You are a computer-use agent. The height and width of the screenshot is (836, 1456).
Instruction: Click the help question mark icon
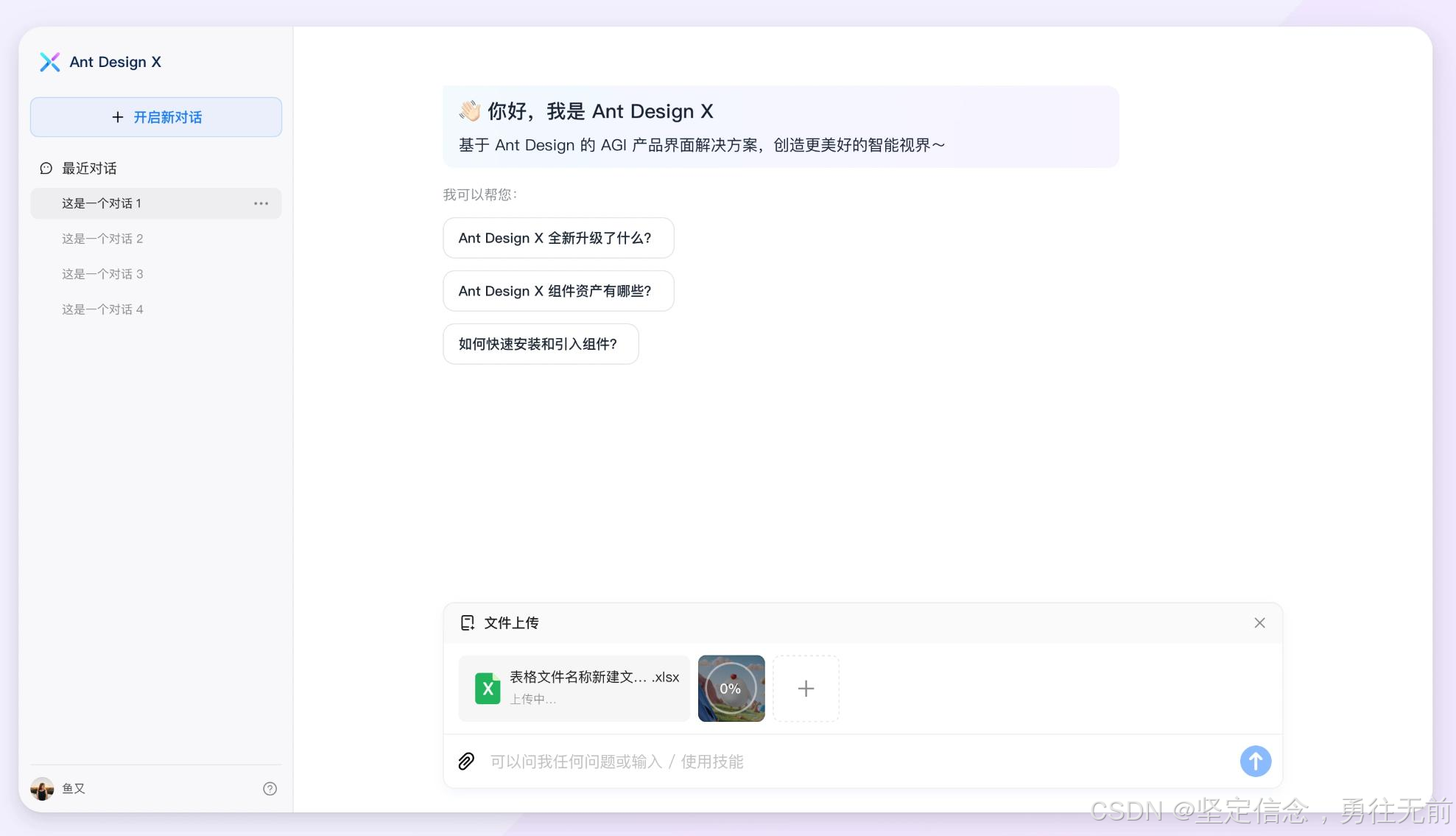tap(270, 789)
